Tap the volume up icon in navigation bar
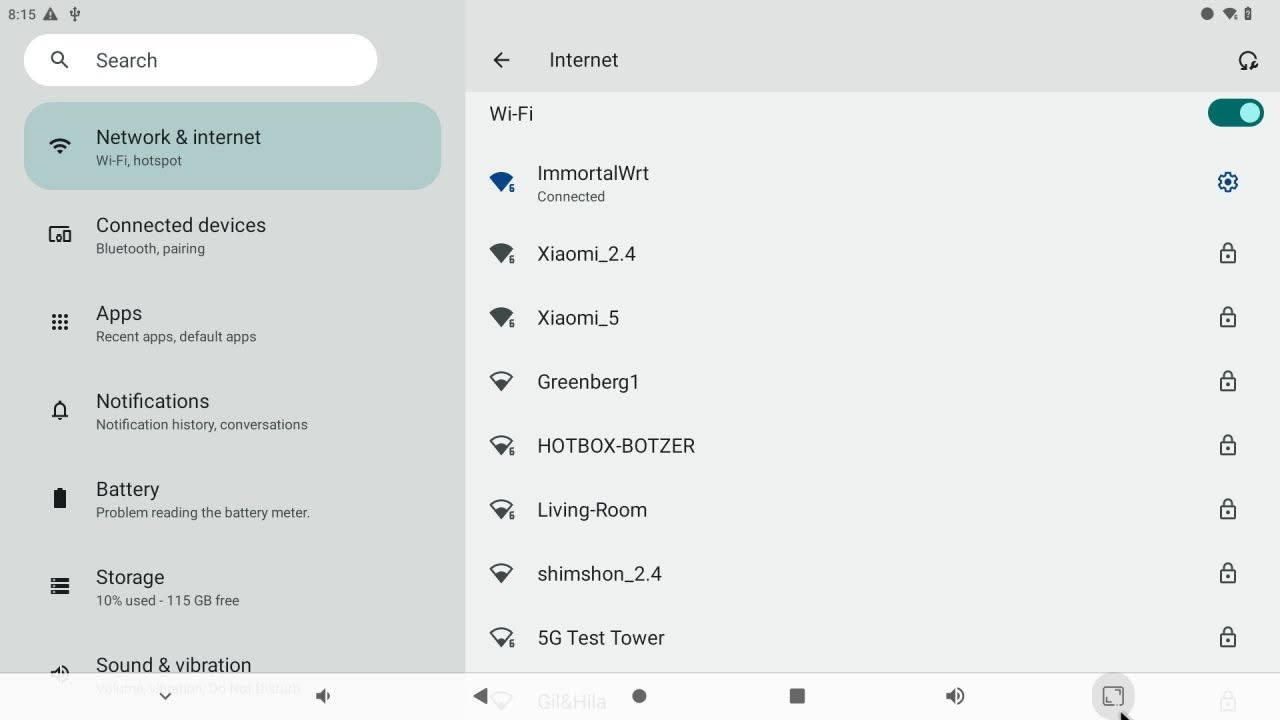The height and width of the screenshot is (720, 1280). tap(955, 696)
